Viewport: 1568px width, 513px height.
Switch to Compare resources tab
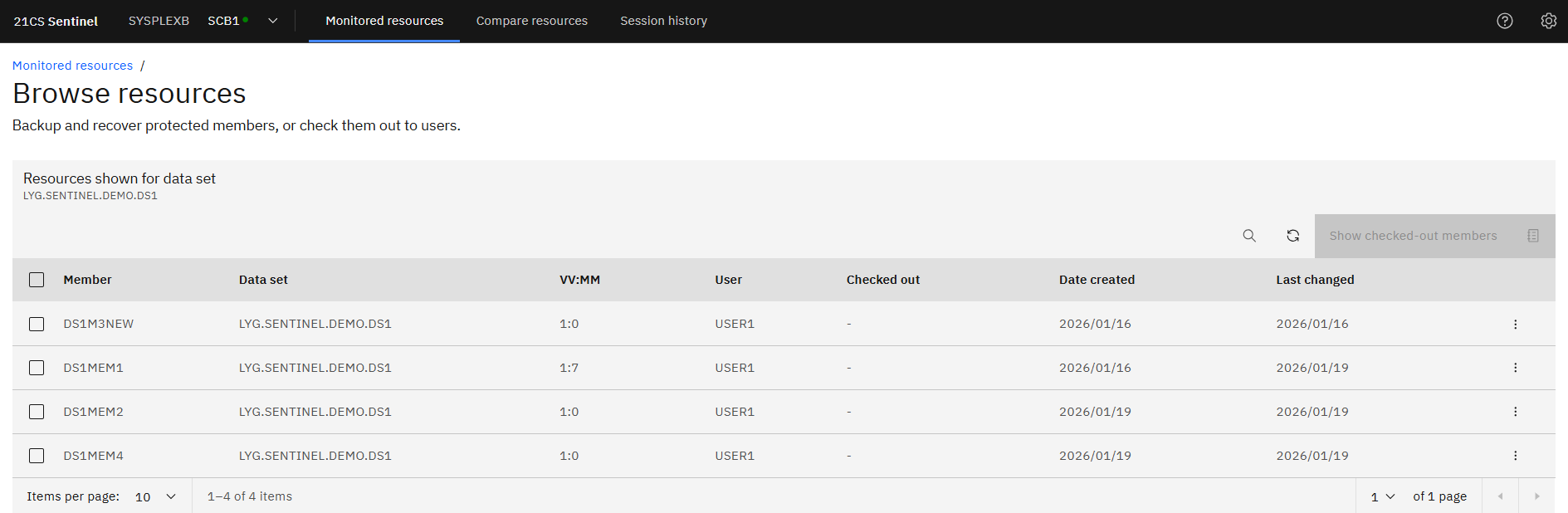[x=531, y=21]
